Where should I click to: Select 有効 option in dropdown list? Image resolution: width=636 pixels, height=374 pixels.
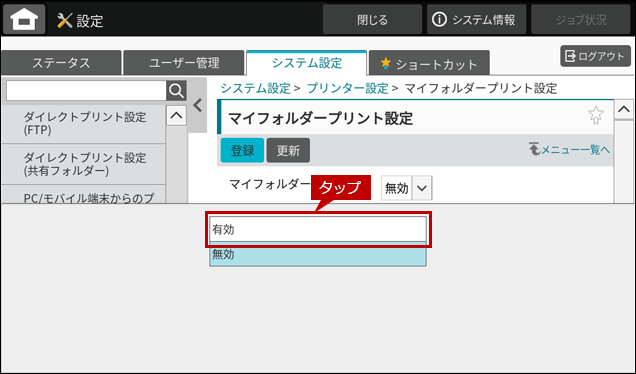[318, 229]
